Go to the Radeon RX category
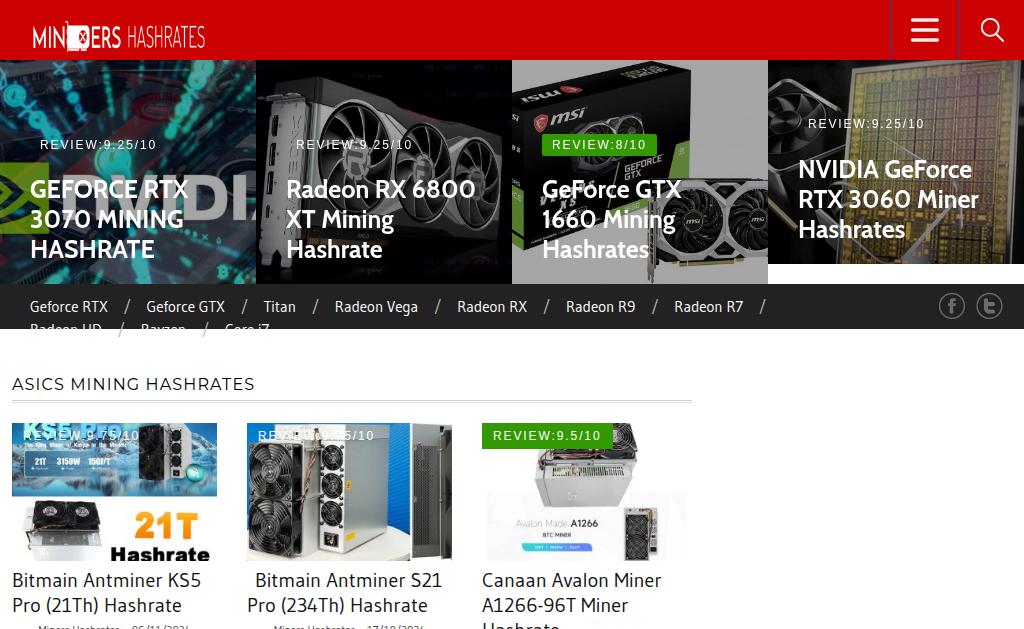 [x=492, y=306]
